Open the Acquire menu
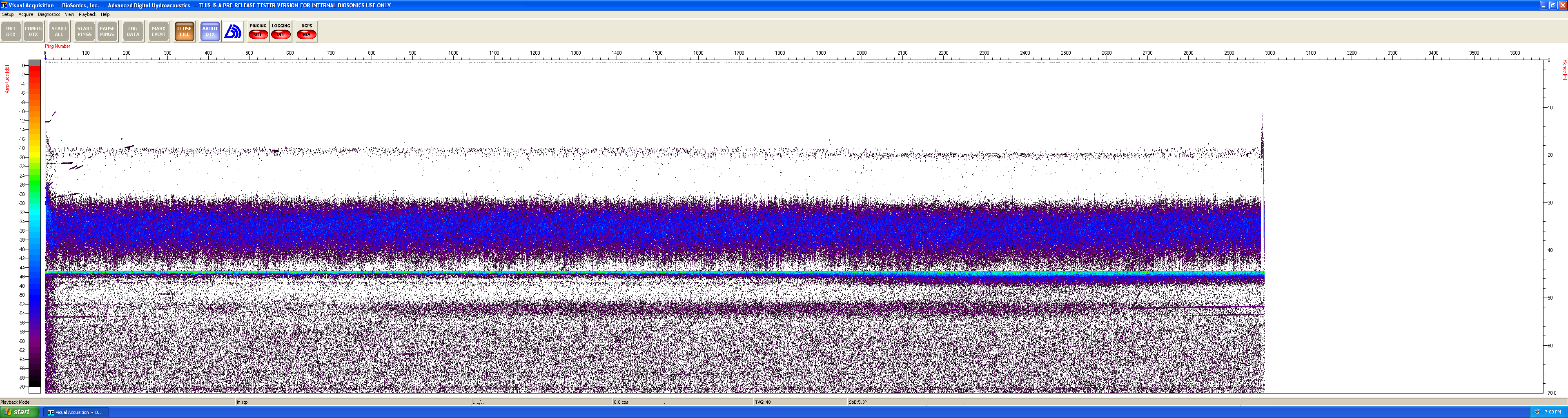 coord(26,15)
